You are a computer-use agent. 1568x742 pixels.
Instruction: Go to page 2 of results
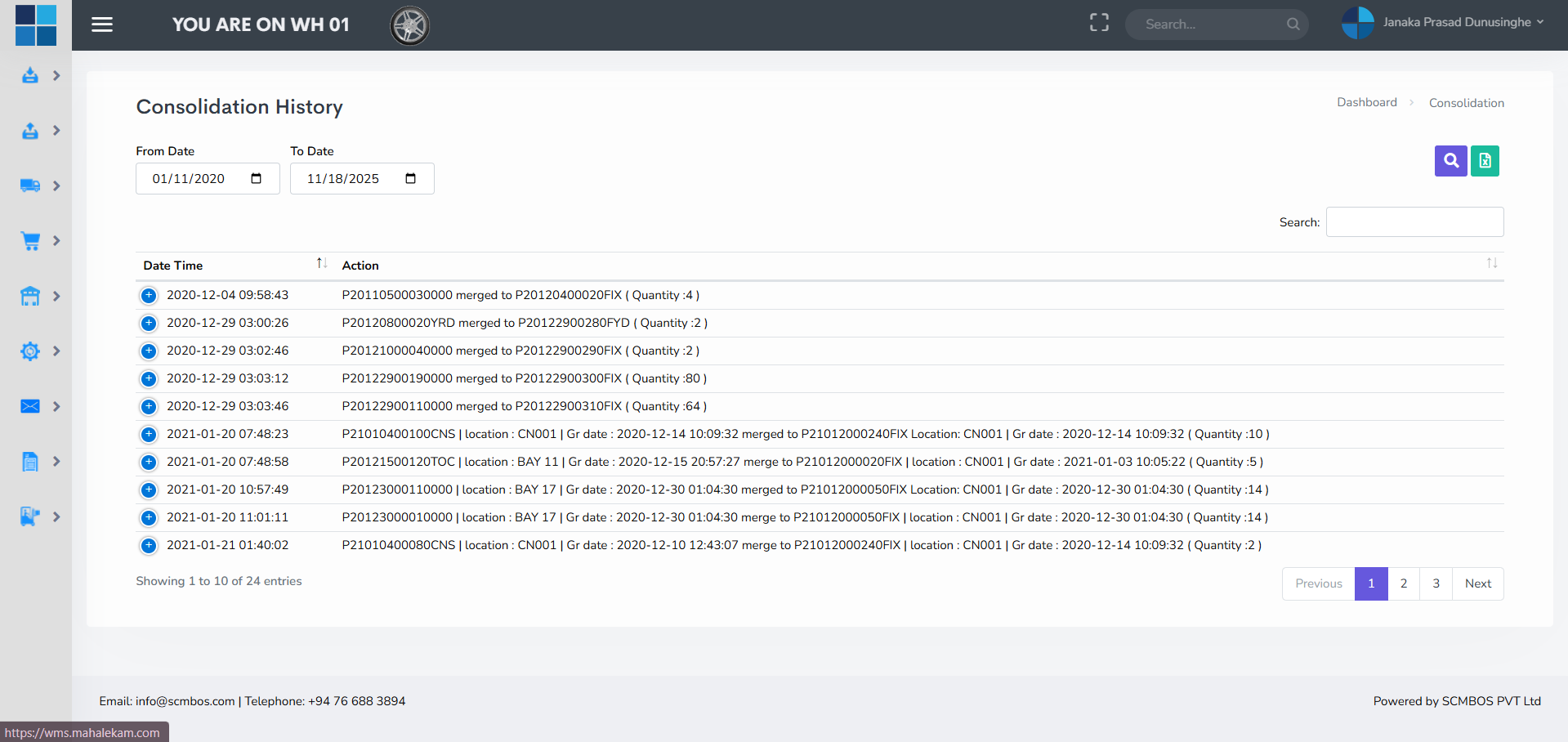[x=1403, y=583]
